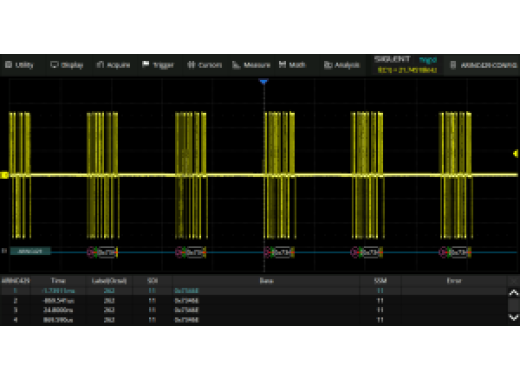
Task: Click the Error column header
Action: click(454, 281)
